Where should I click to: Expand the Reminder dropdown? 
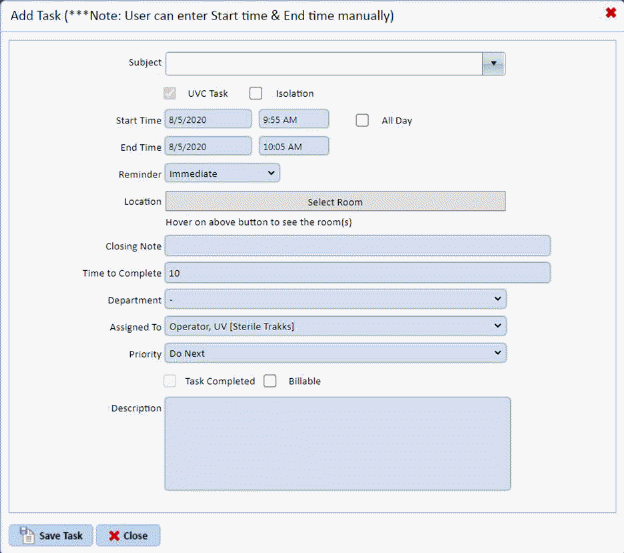(222, 173)
